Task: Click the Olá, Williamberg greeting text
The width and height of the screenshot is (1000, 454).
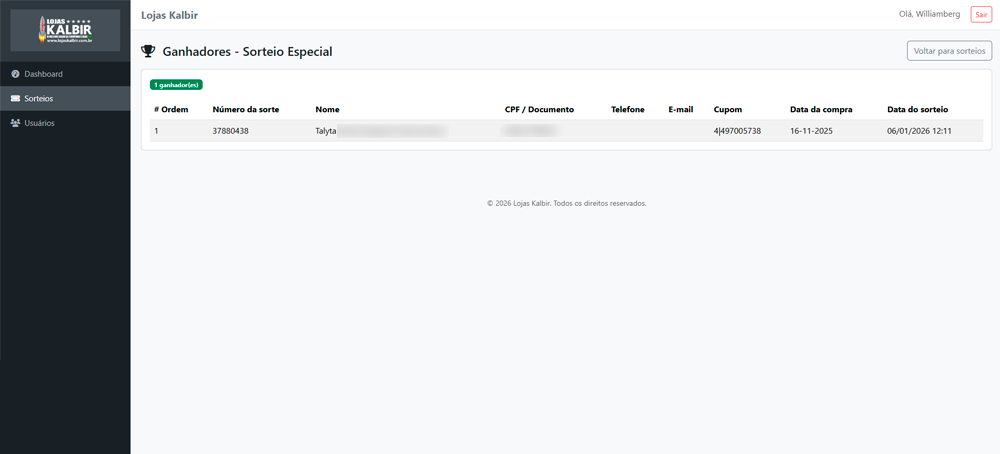Action: pos(929,14)
